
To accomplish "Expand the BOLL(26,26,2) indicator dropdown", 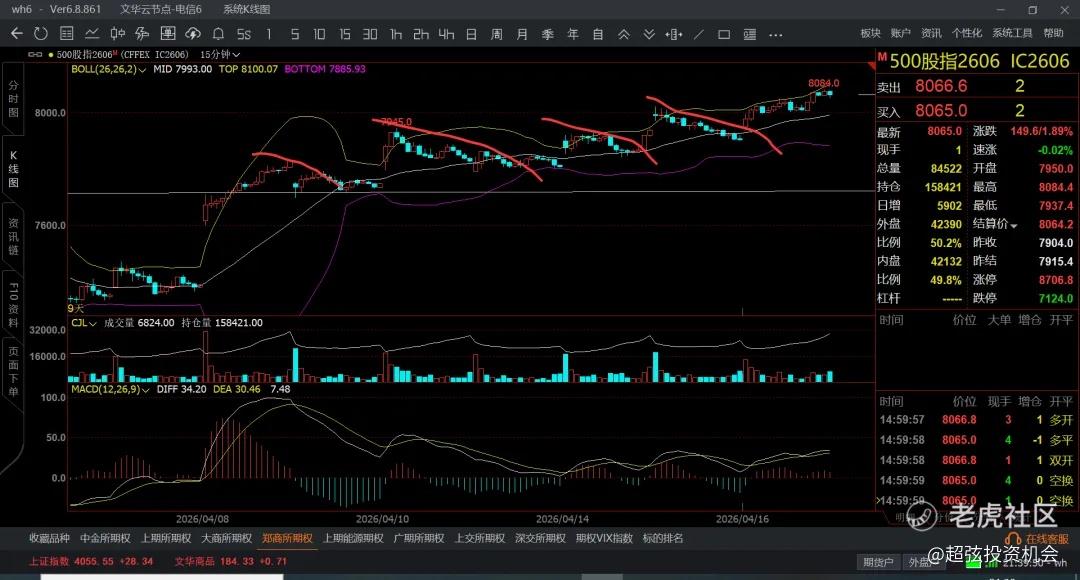I will (x=143, y=70).
